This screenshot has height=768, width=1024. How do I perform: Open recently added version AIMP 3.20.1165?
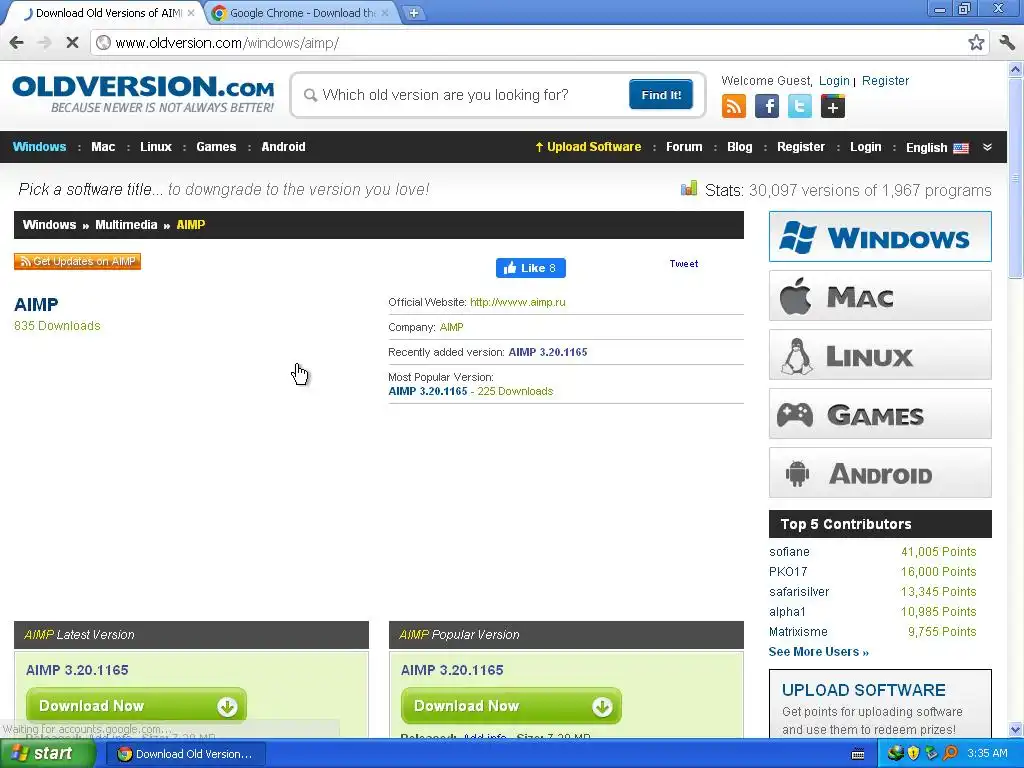tap(547, 352)
